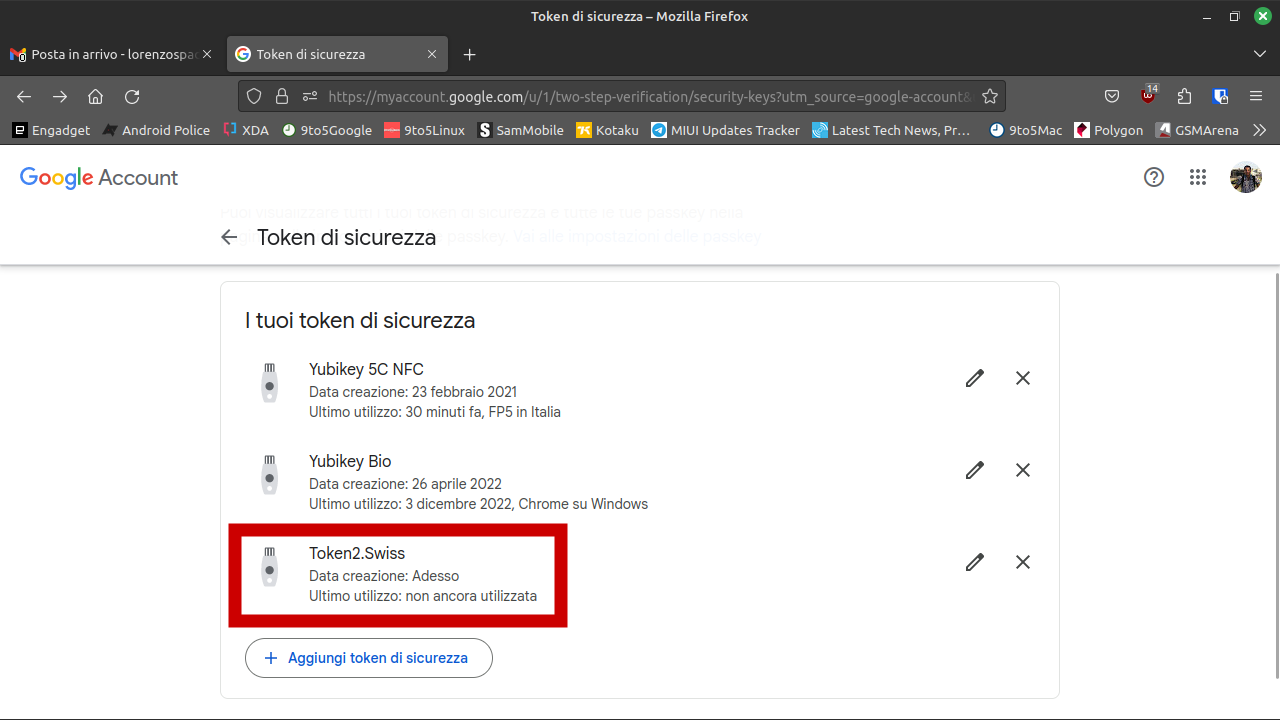Click the Yubikey Bio key image
The height and width of the screenshot is (720, 1280).
(x=269, y=475)
